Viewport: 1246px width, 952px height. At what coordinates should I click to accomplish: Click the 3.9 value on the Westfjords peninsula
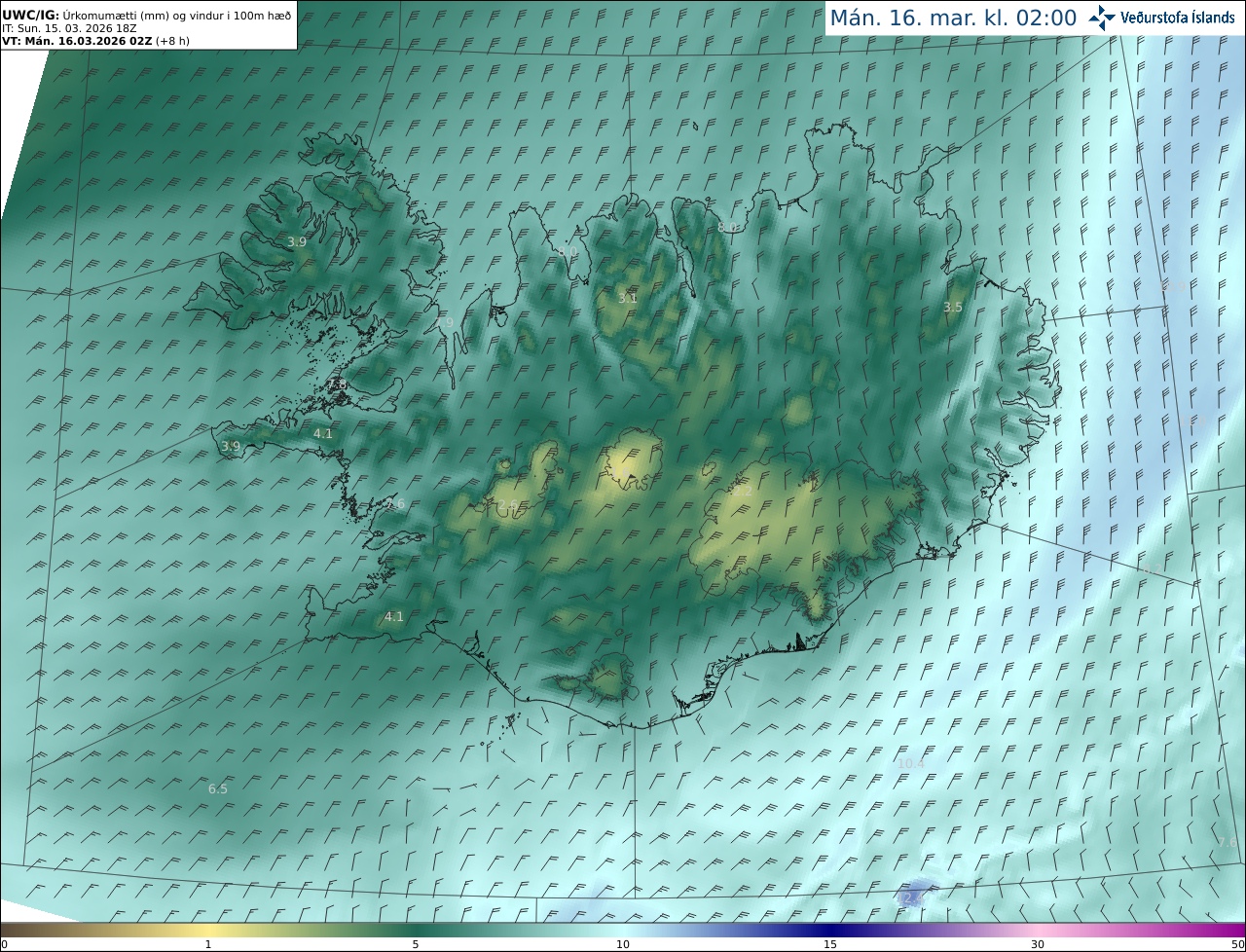coord(297,241)
